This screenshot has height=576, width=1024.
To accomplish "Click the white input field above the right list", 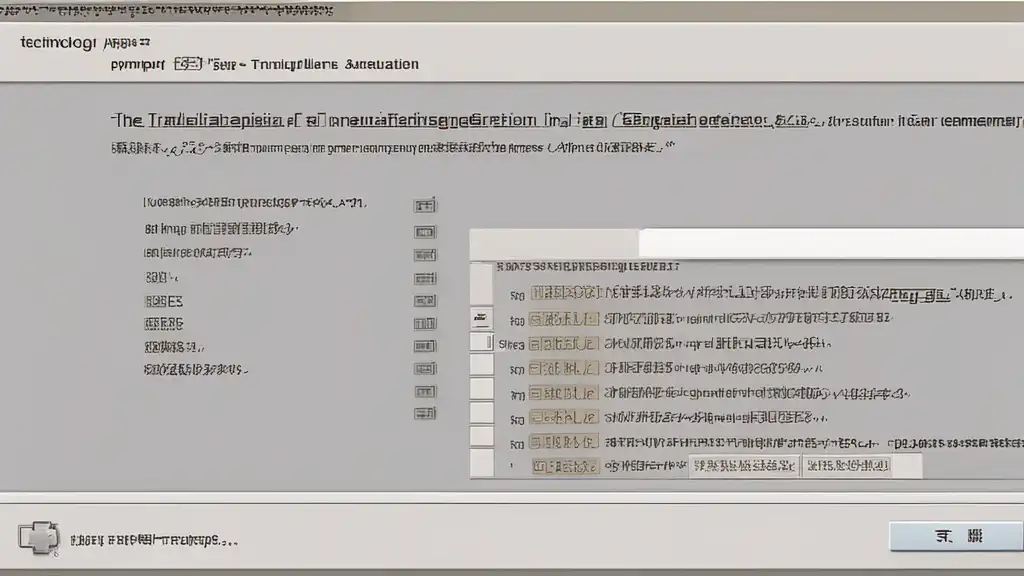I will click(831, 243).
